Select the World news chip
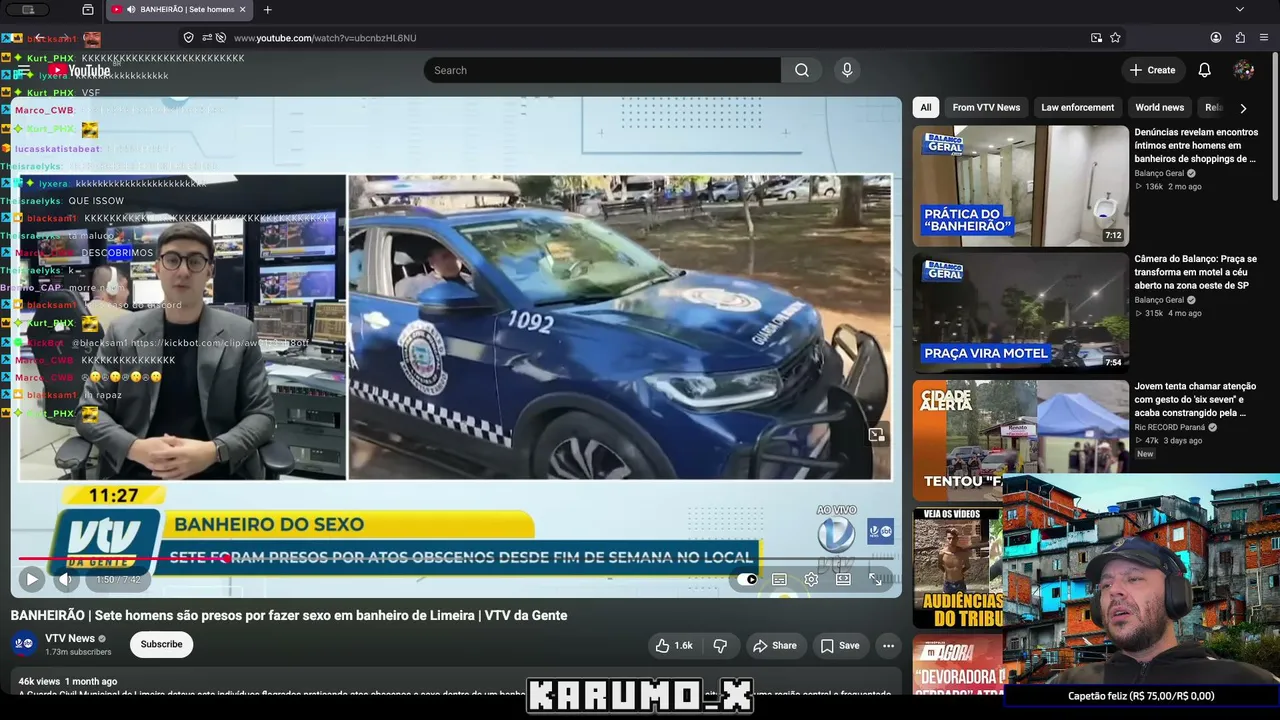 click(x=1159, y=107)
